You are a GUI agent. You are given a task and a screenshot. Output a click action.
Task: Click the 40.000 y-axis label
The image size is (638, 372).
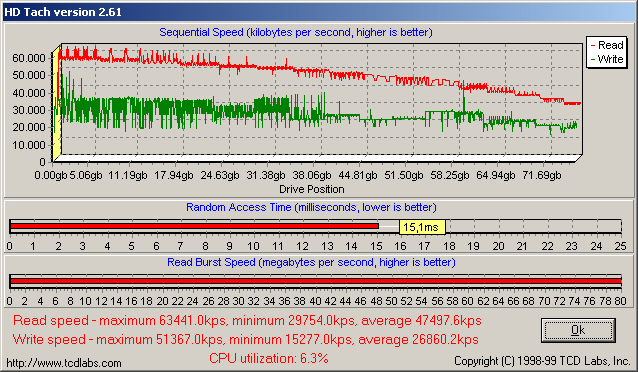[x=28, y=93]
